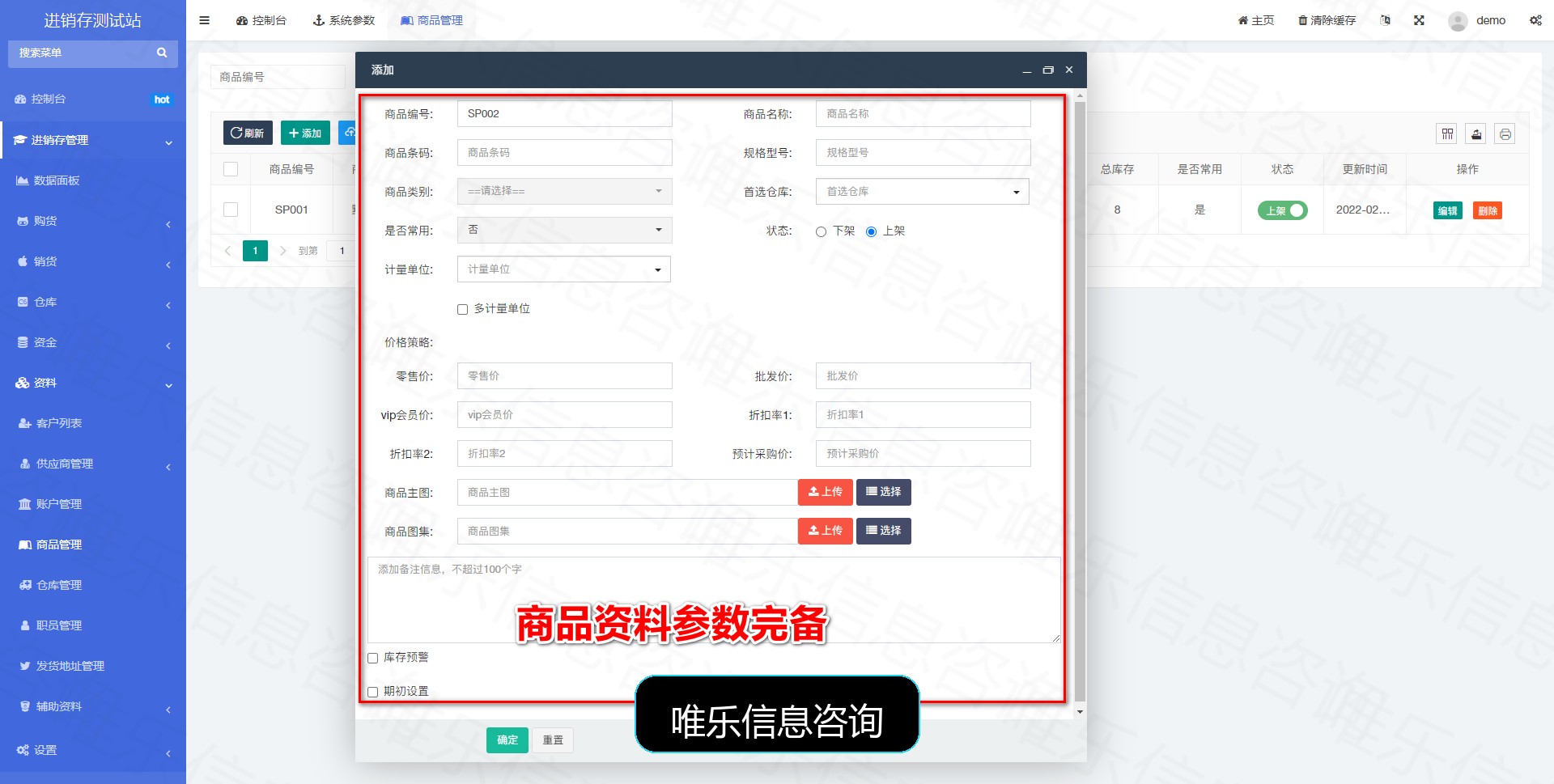Check the 多计量单位 checkbox
Image resolution: width=1554 pixels, height=784 pixels.
click(x=463, y=309)
